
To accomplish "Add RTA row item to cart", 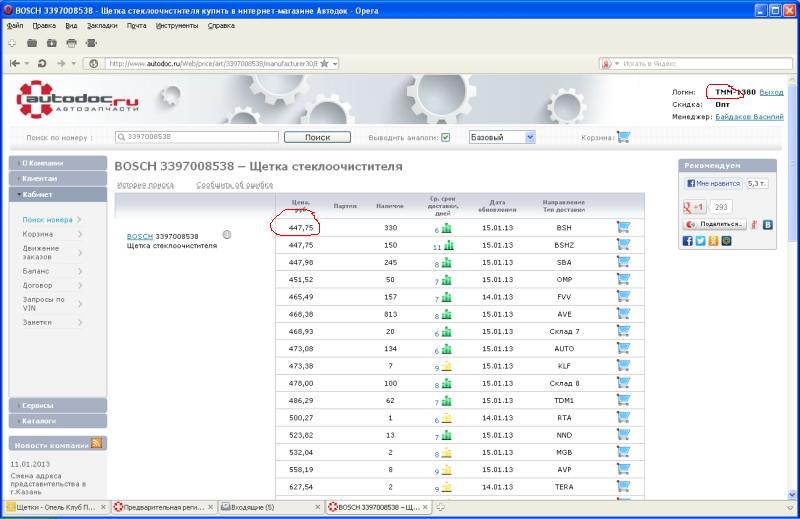I will click(623, 417).
